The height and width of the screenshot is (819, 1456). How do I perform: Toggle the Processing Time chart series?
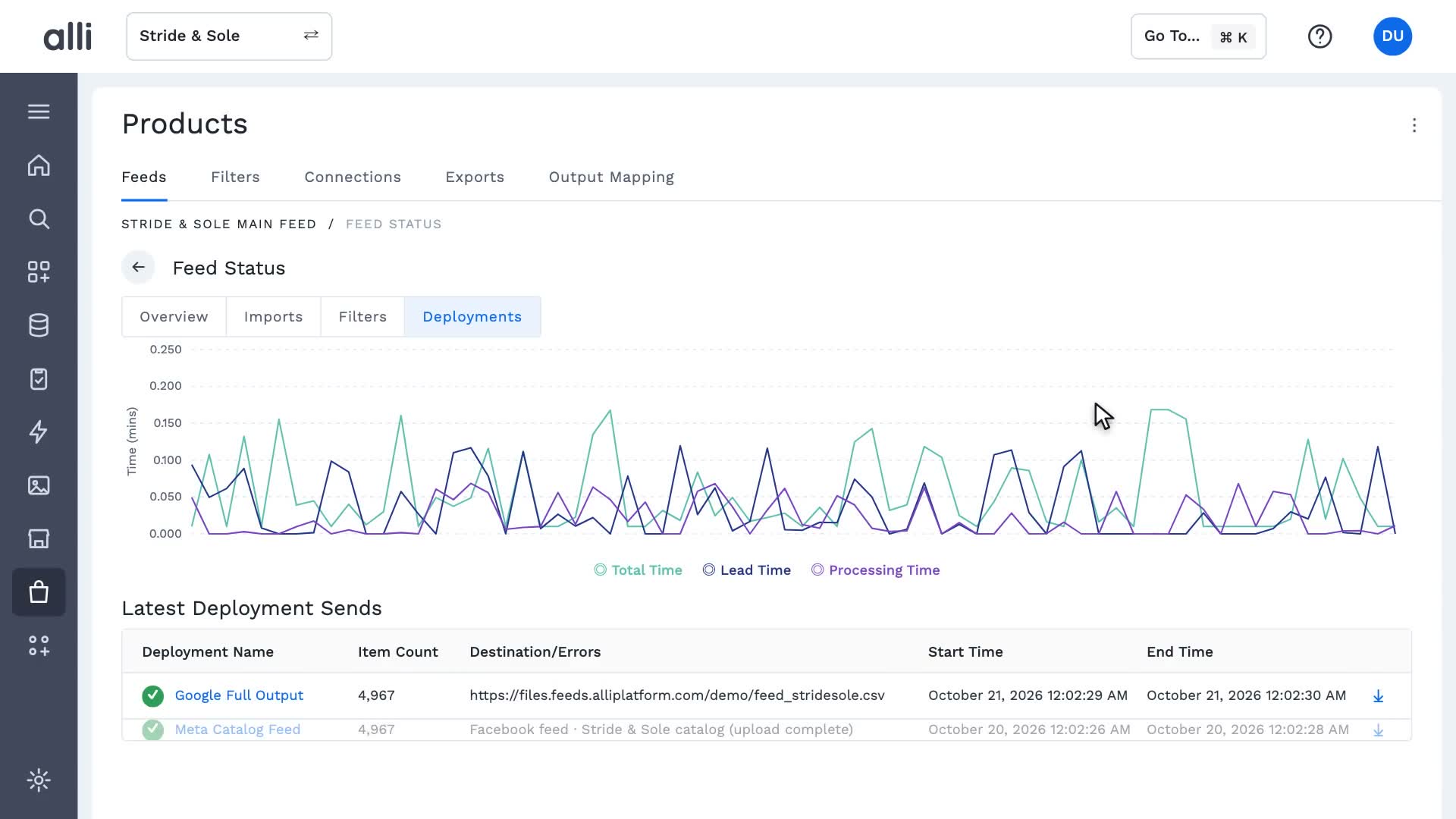875,570
